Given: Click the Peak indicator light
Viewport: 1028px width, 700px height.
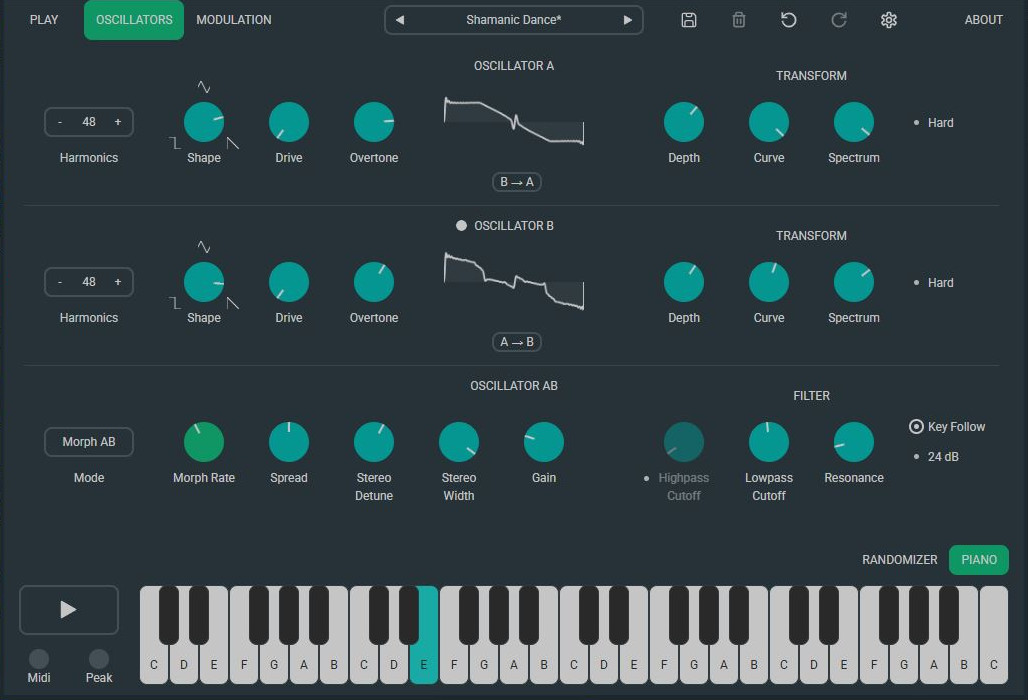Looking at the screenshot, I should pos(99,659).
